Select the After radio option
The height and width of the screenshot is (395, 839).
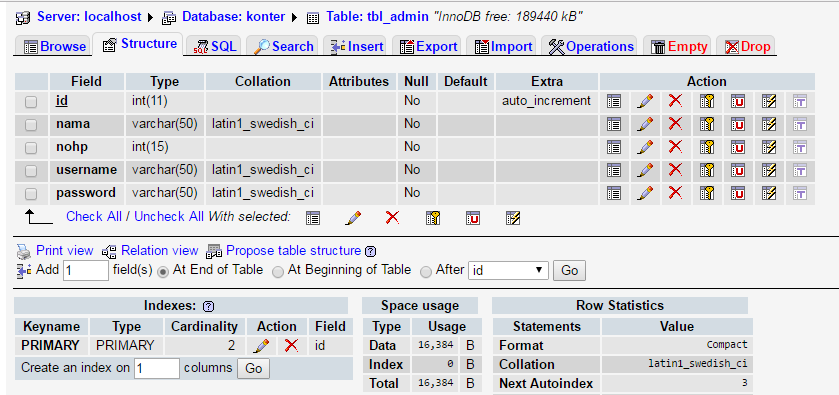tap(426, 271)
